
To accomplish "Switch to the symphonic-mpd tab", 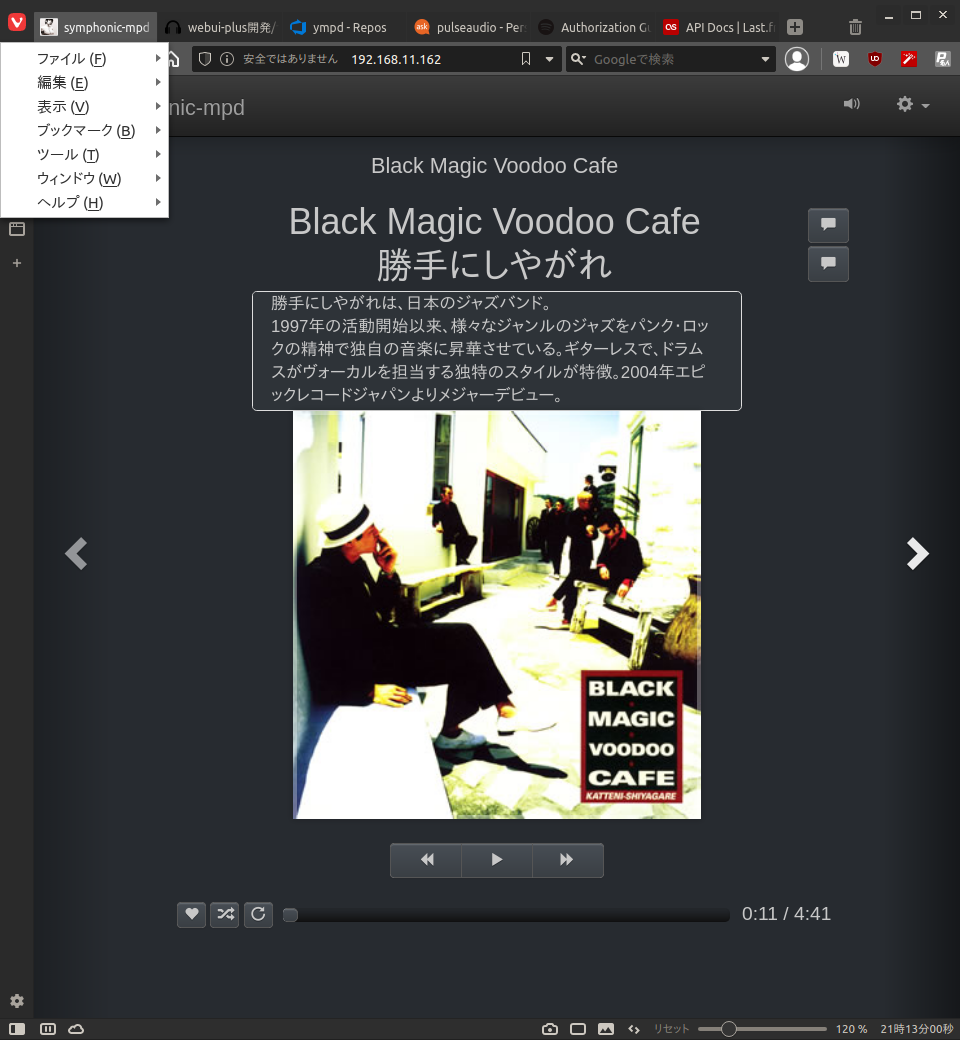I will [x=96, y=27].
